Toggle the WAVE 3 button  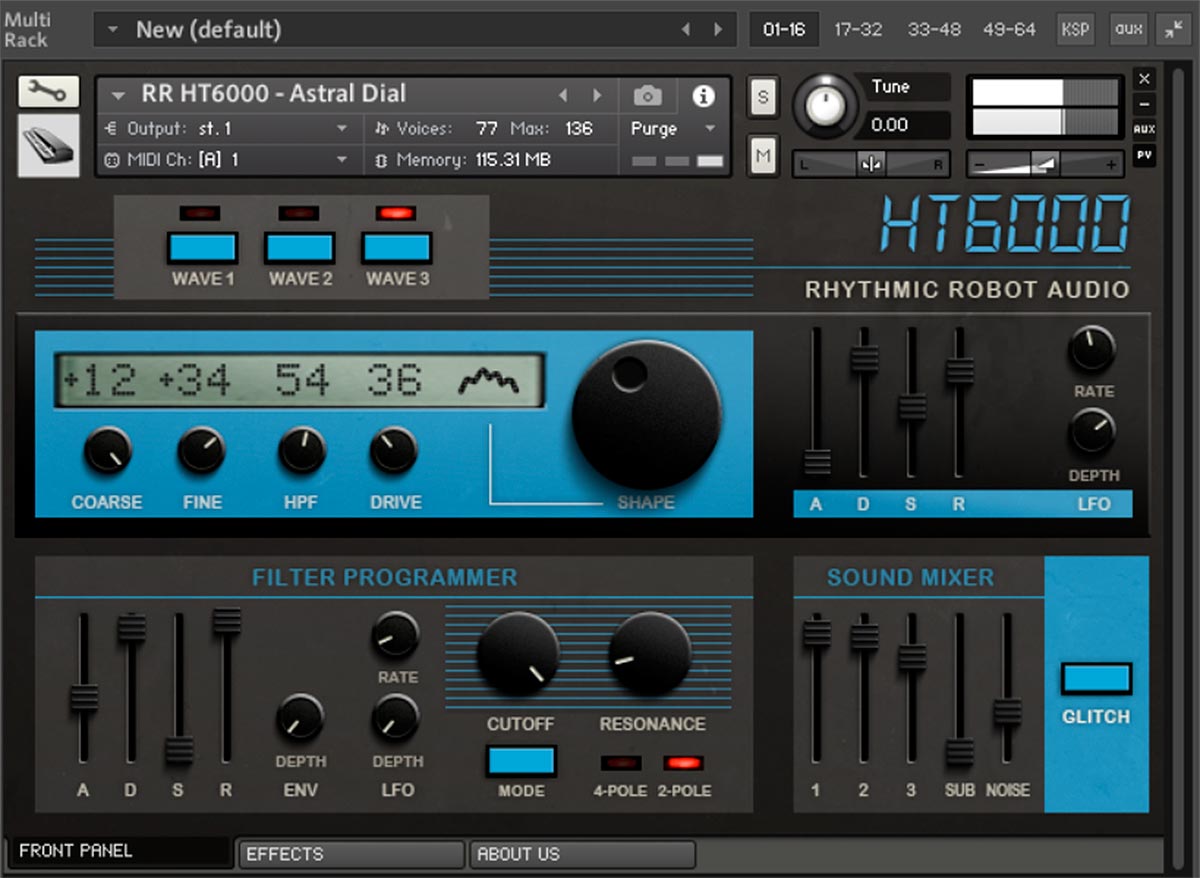(397, 247)
